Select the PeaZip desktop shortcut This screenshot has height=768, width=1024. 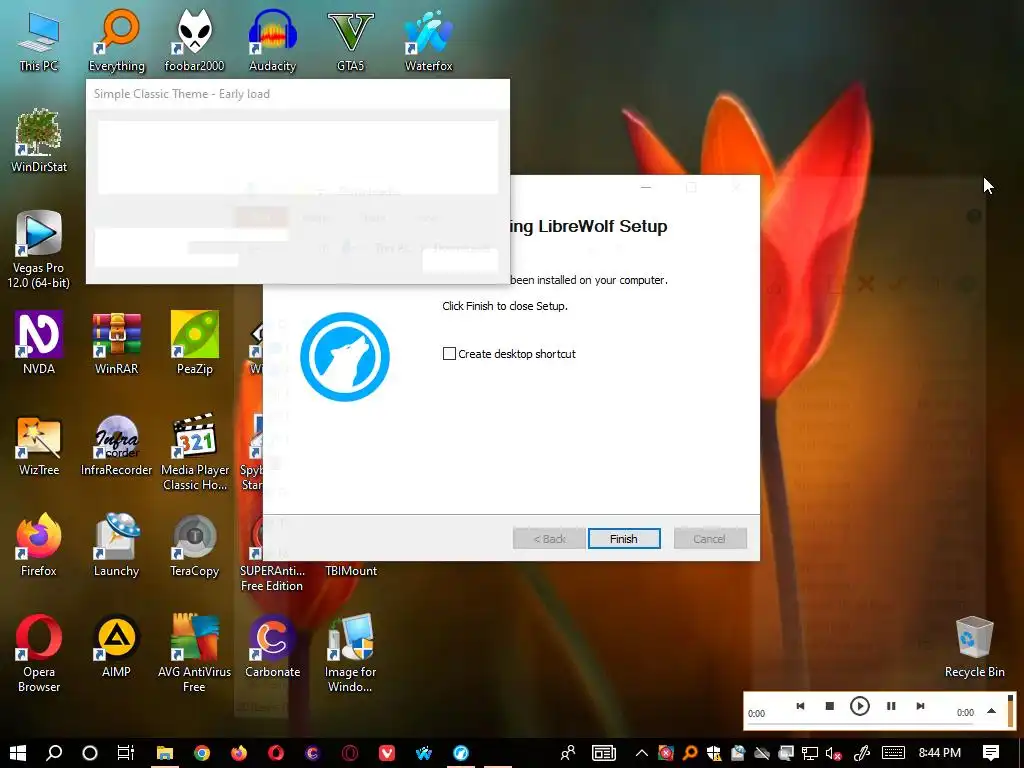[194, 343]
